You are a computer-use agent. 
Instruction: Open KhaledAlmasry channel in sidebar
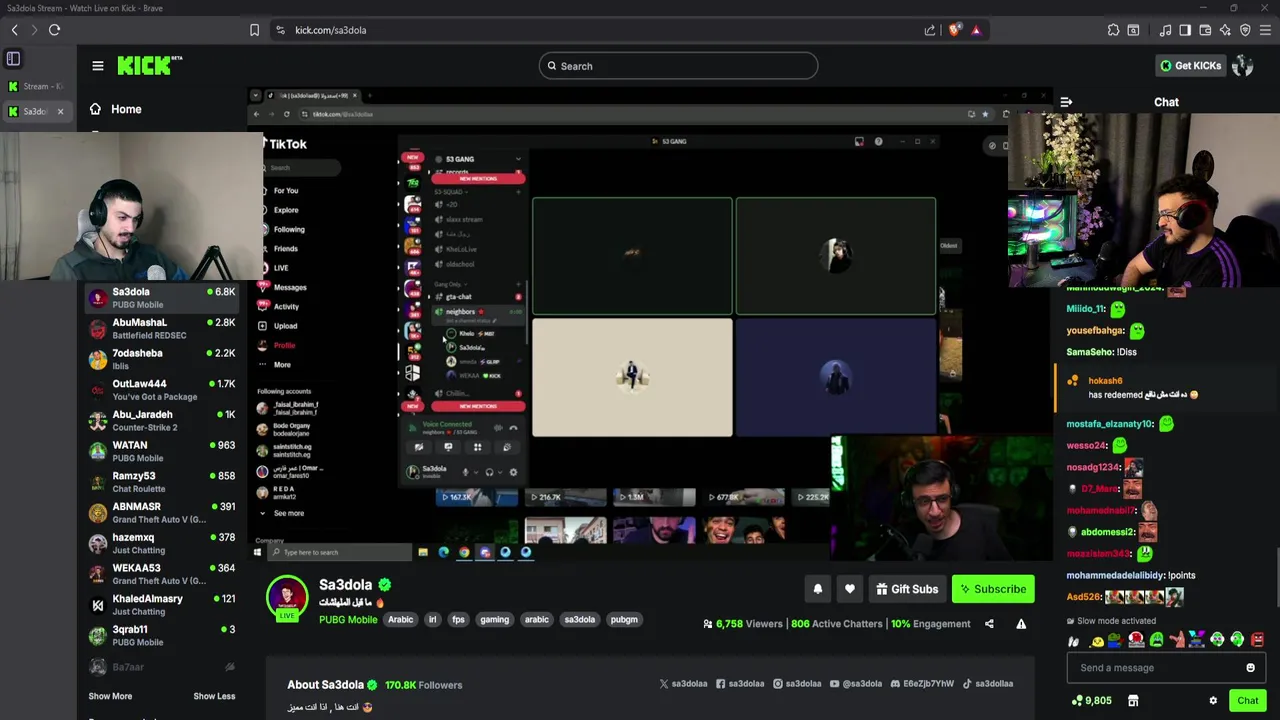tap(162, 605)
